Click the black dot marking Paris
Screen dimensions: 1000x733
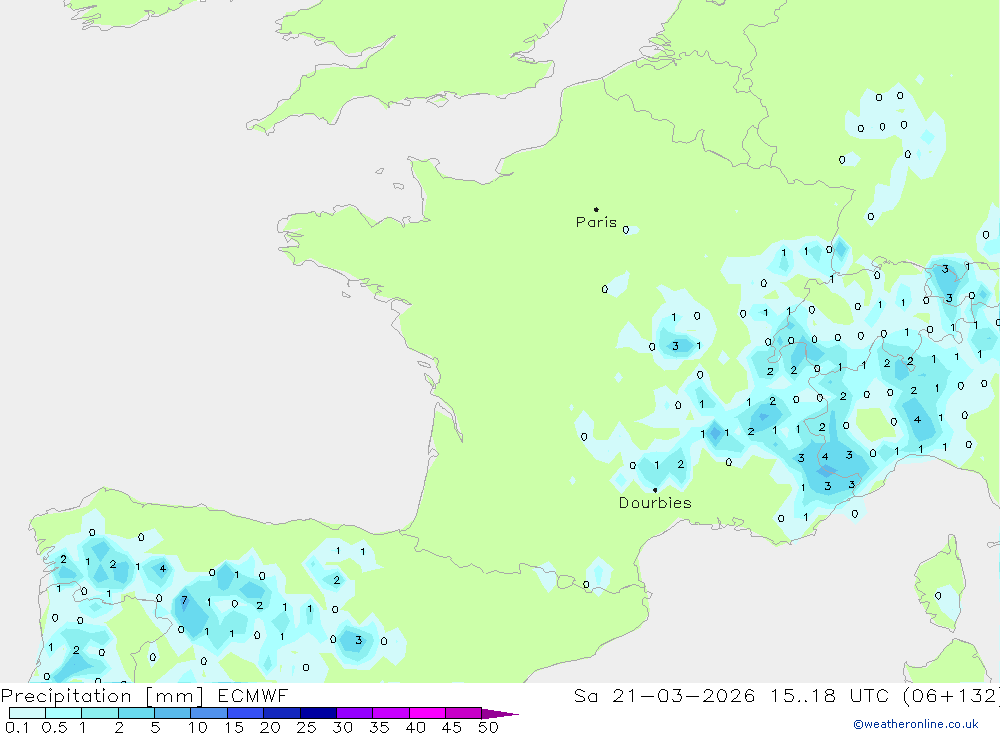[596, 209]
